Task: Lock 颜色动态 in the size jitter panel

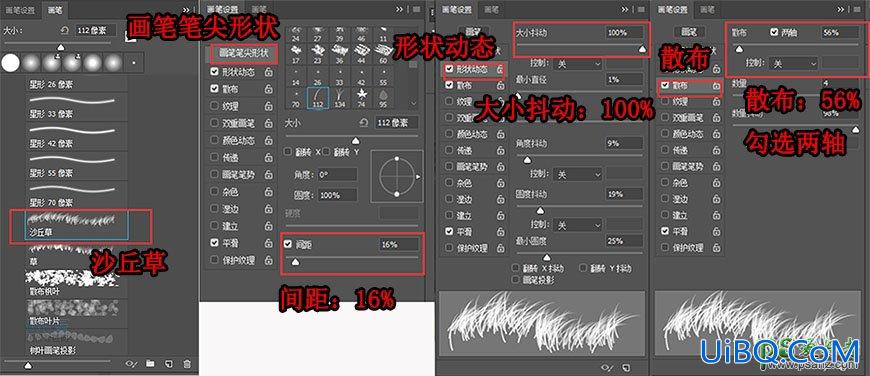Action: [x=501, y=134]
